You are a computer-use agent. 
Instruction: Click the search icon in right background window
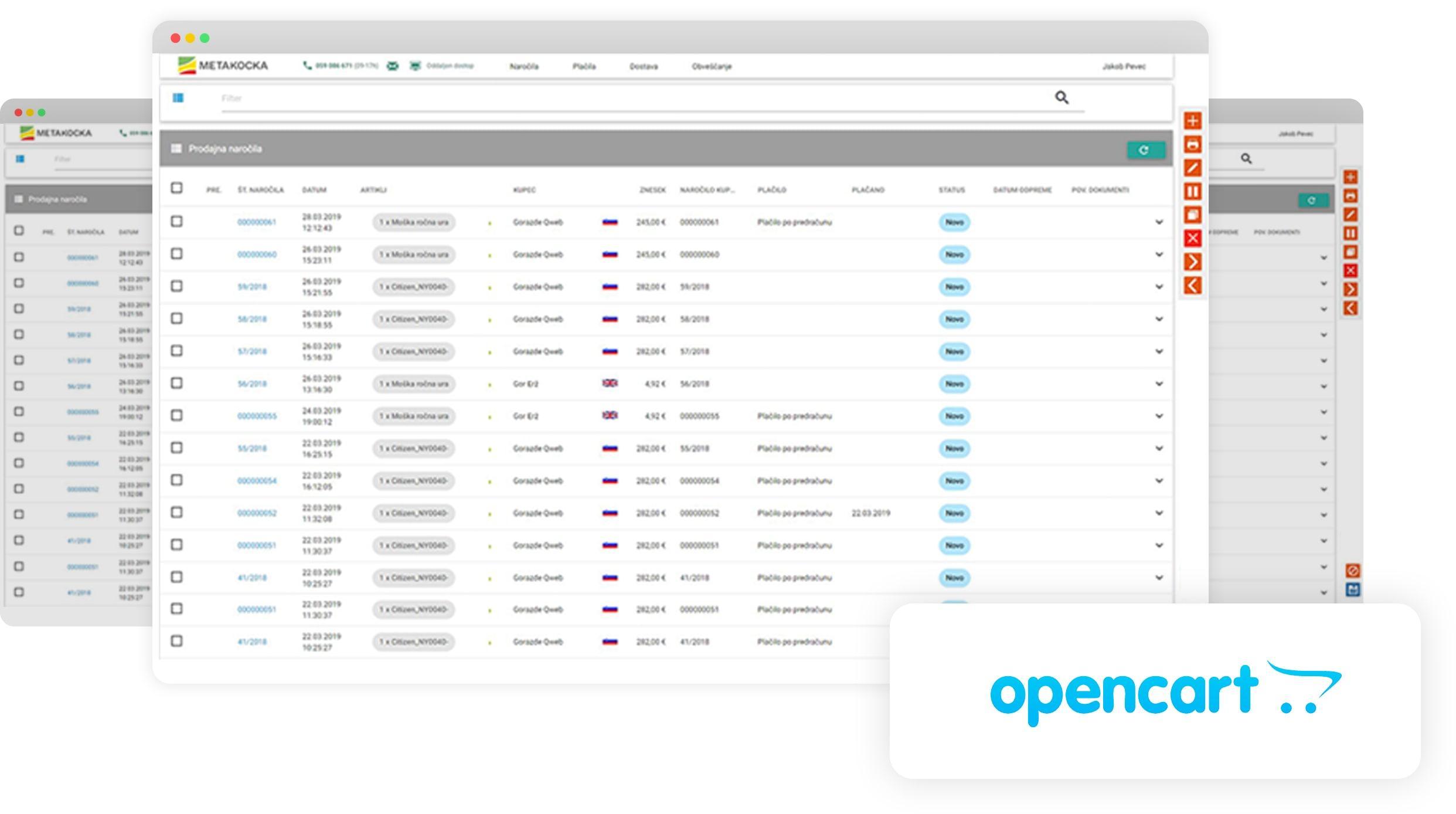tap(1246, 158)
